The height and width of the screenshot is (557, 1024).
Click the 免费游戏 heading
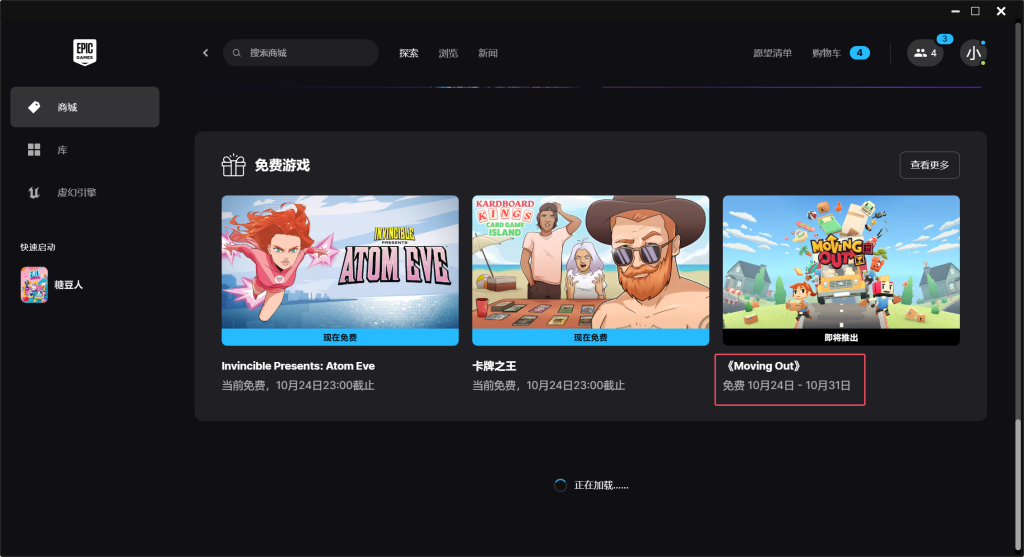click(282, 165)
